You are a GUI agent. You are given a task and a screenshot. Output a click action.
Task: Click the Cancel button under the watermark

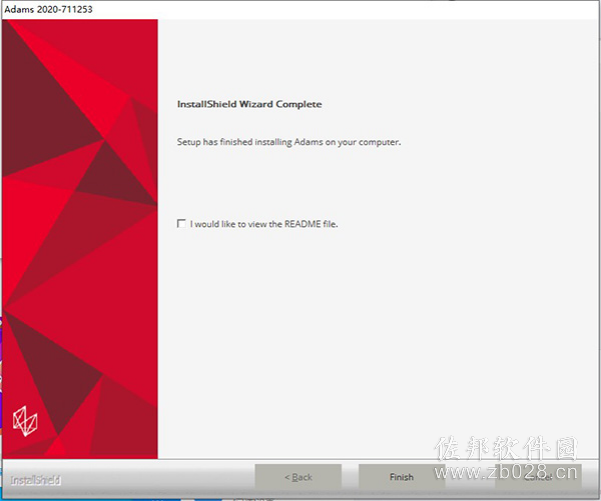coord(538,477)
